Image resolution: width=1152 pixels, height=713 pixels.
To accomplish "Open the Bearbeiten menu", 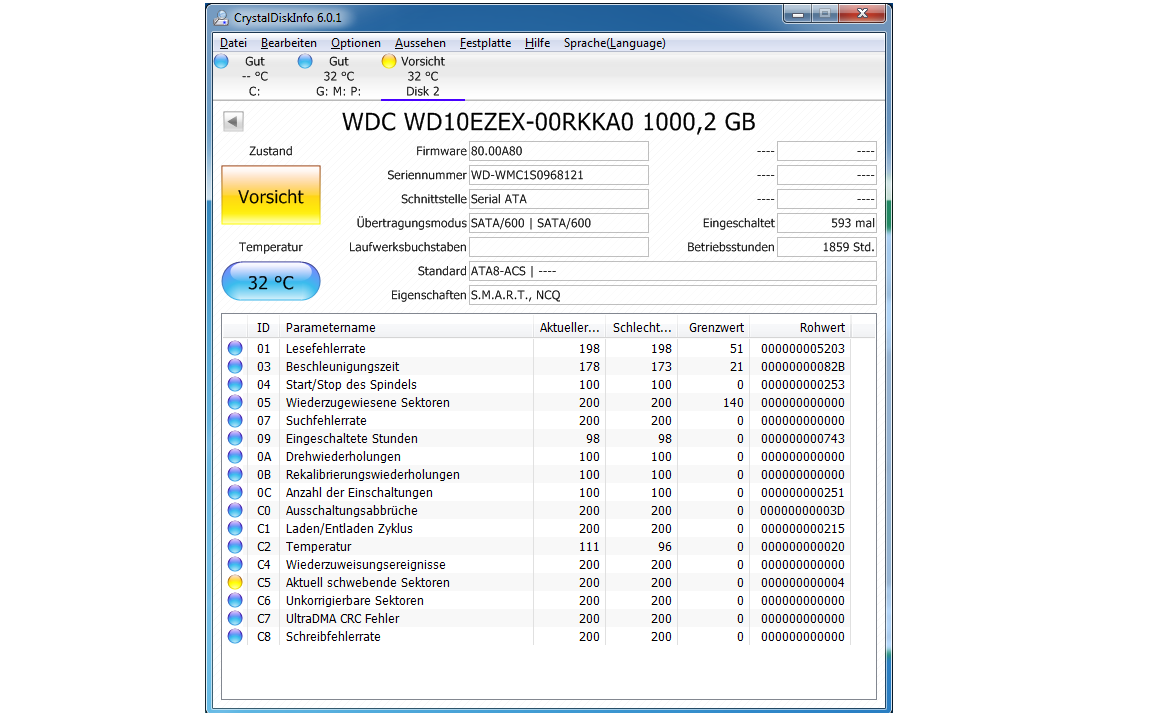I will point(289,43).
